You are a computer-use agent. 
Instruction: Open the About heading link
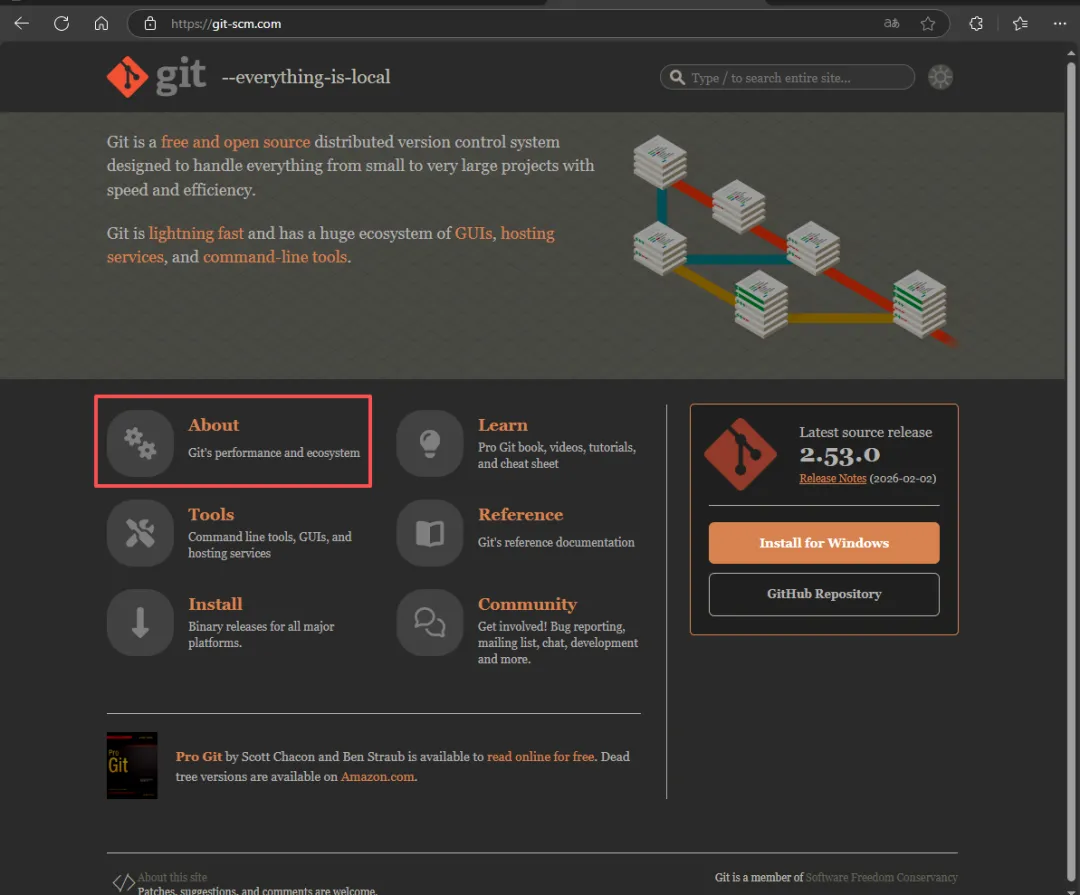click(x=214, y=425)
